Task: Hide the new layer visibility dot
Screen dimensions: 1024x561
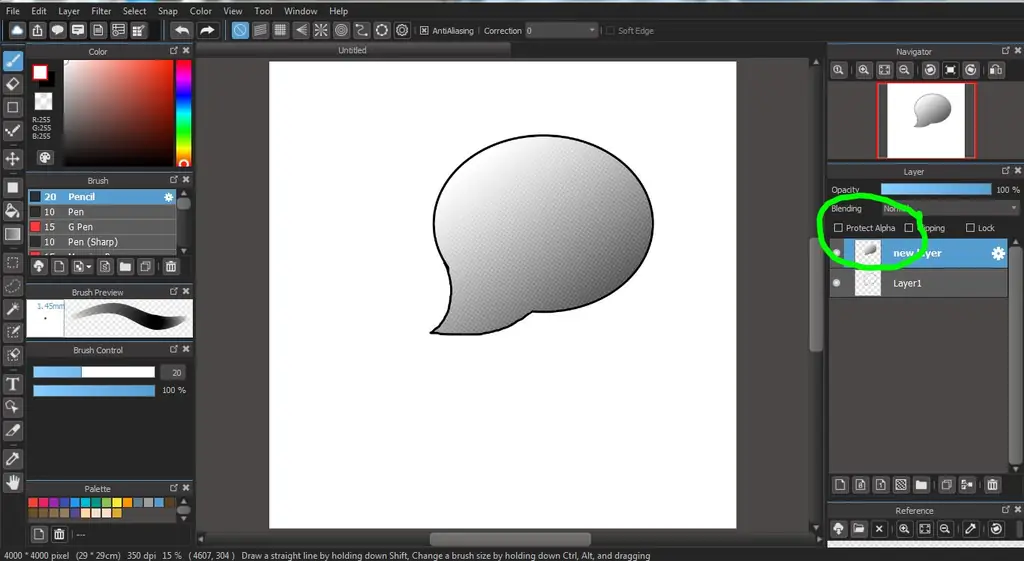Action: [837, 253]
